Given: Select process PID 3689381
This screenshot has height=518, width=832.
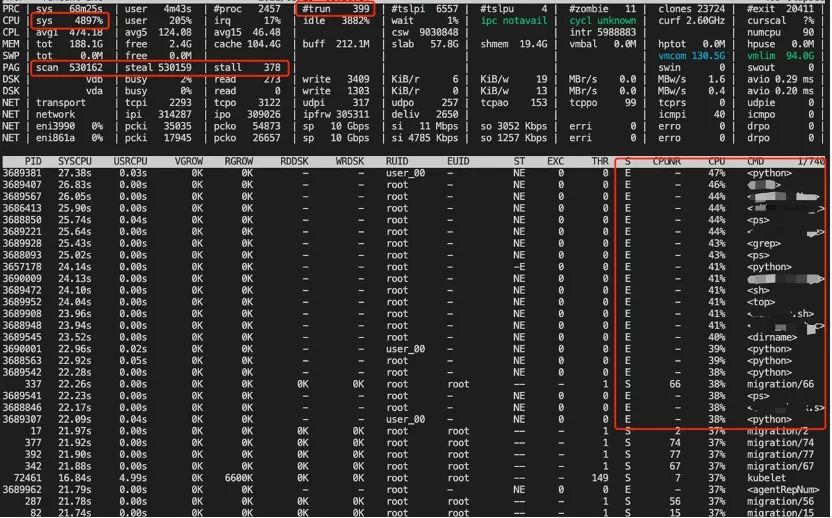Looking at the screenshot, I should tap(414, 173).
